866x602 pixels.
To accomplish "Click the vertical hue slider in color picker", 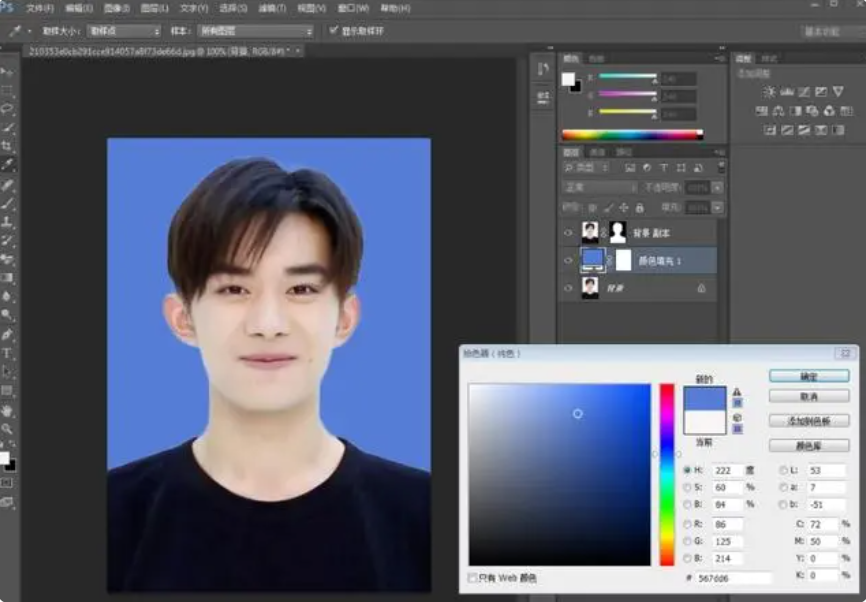I will point(667,474).
